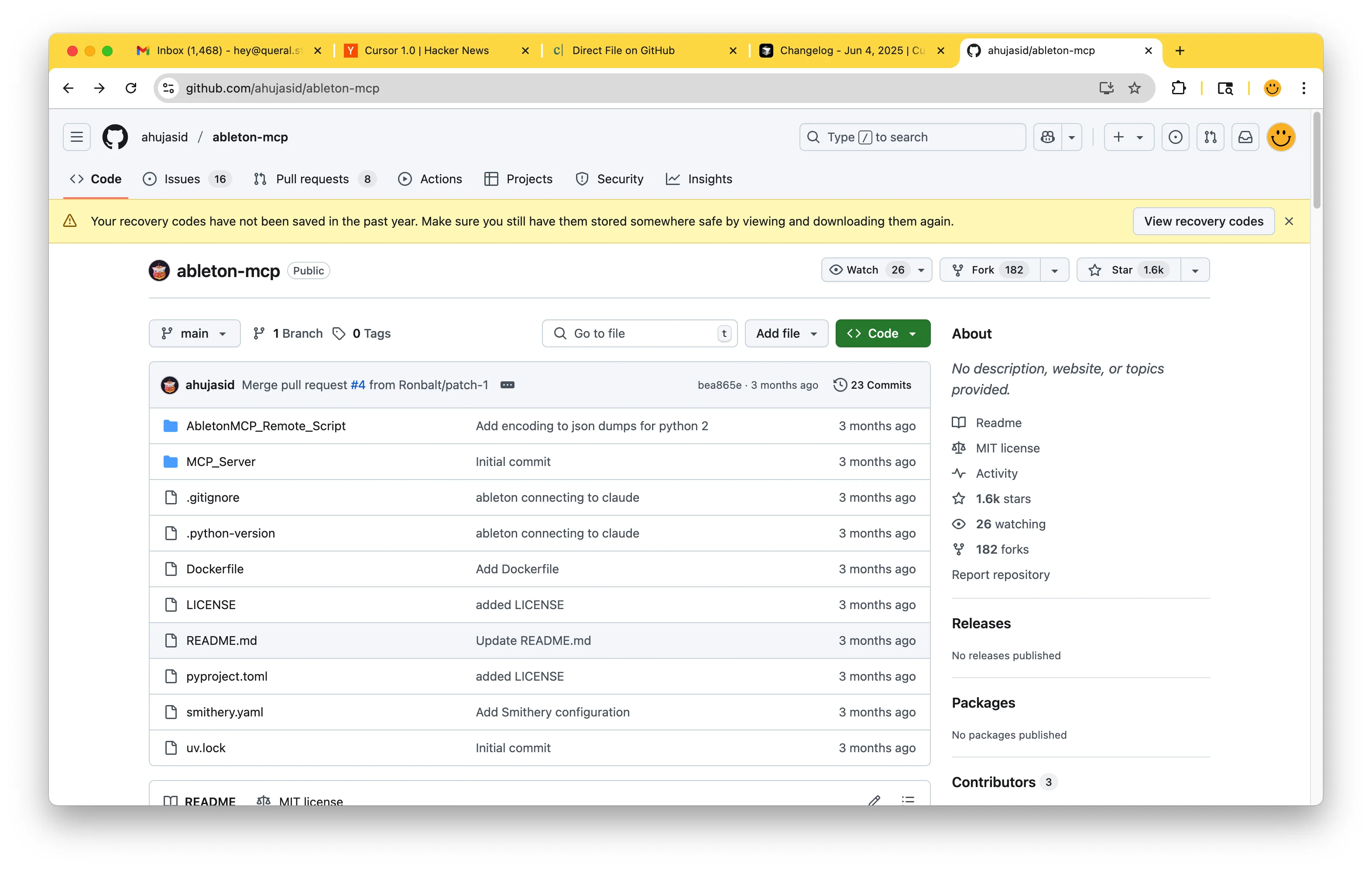Image resolution: width=1372 pixels, height=870 pixels.
Task: Open the browser extensions puzzle icon
Action: (x=1178, y=88)
